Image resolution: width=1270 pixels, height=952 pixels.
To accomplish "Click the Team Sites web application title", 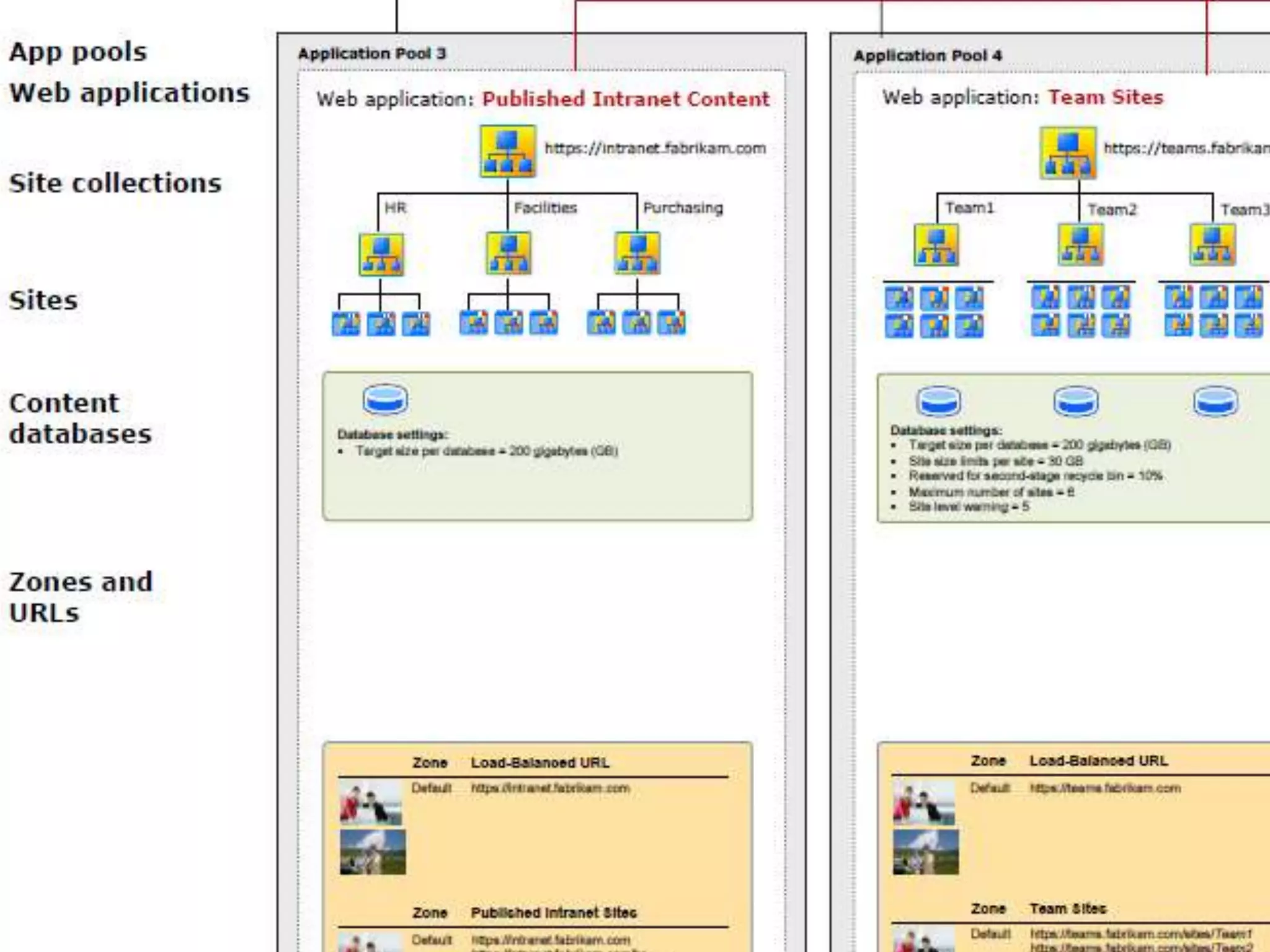I will (x=1105, y=97).
